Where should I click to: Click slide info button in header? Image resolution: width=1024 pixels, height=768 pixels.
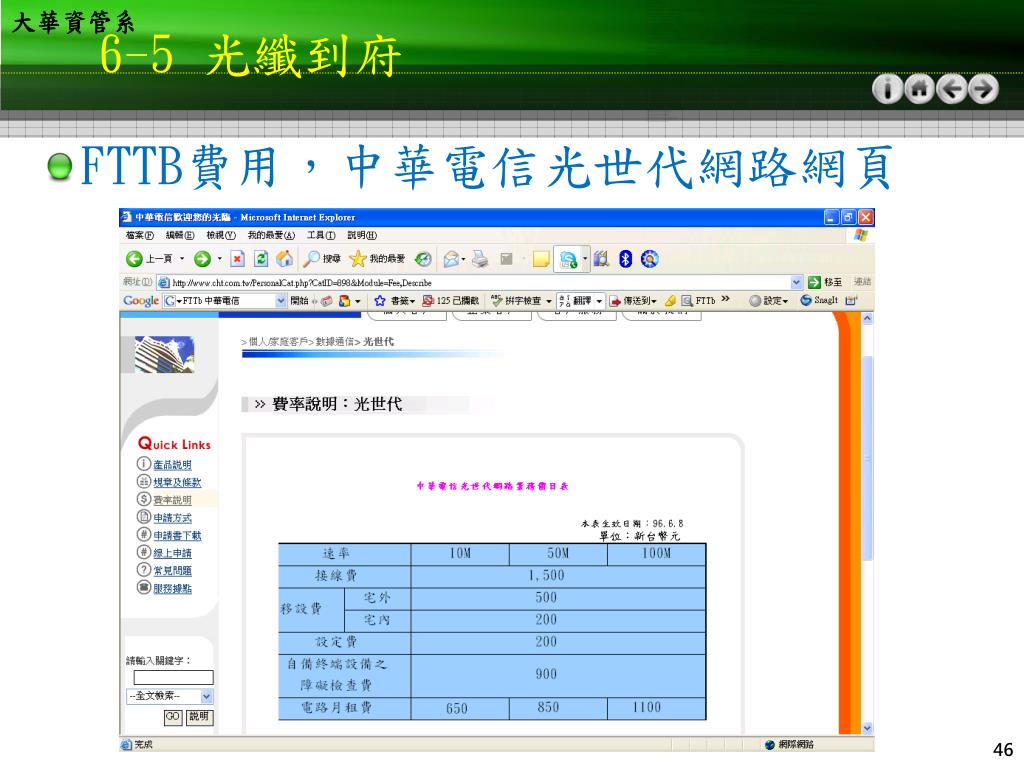click(x=888, y=89)
